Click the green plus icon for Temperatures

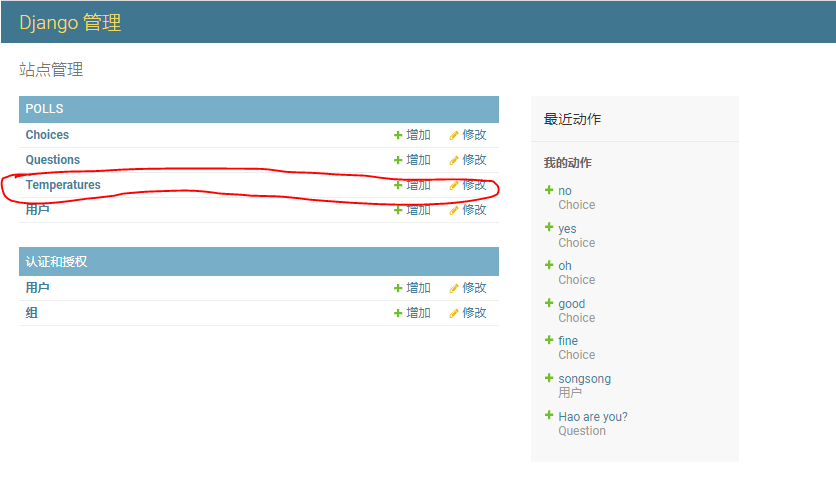coord(398,186)
